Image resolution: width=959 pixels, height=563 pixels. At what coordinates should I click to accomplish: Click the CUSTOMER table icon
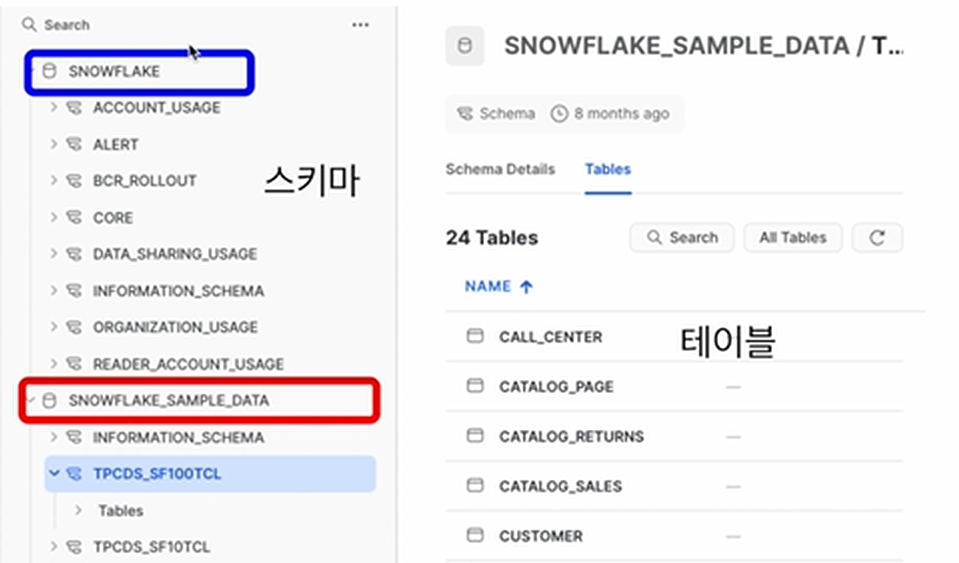[x=475, y=535]
